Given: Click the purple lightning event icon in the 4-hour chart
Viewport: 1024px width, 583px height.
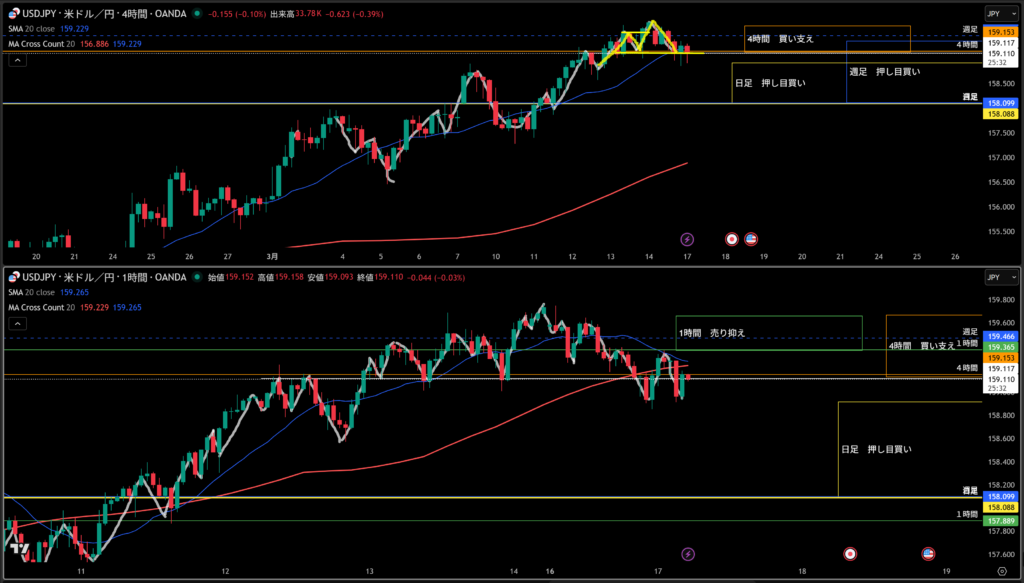Looking at the screenshot, I should coord(687,239).
